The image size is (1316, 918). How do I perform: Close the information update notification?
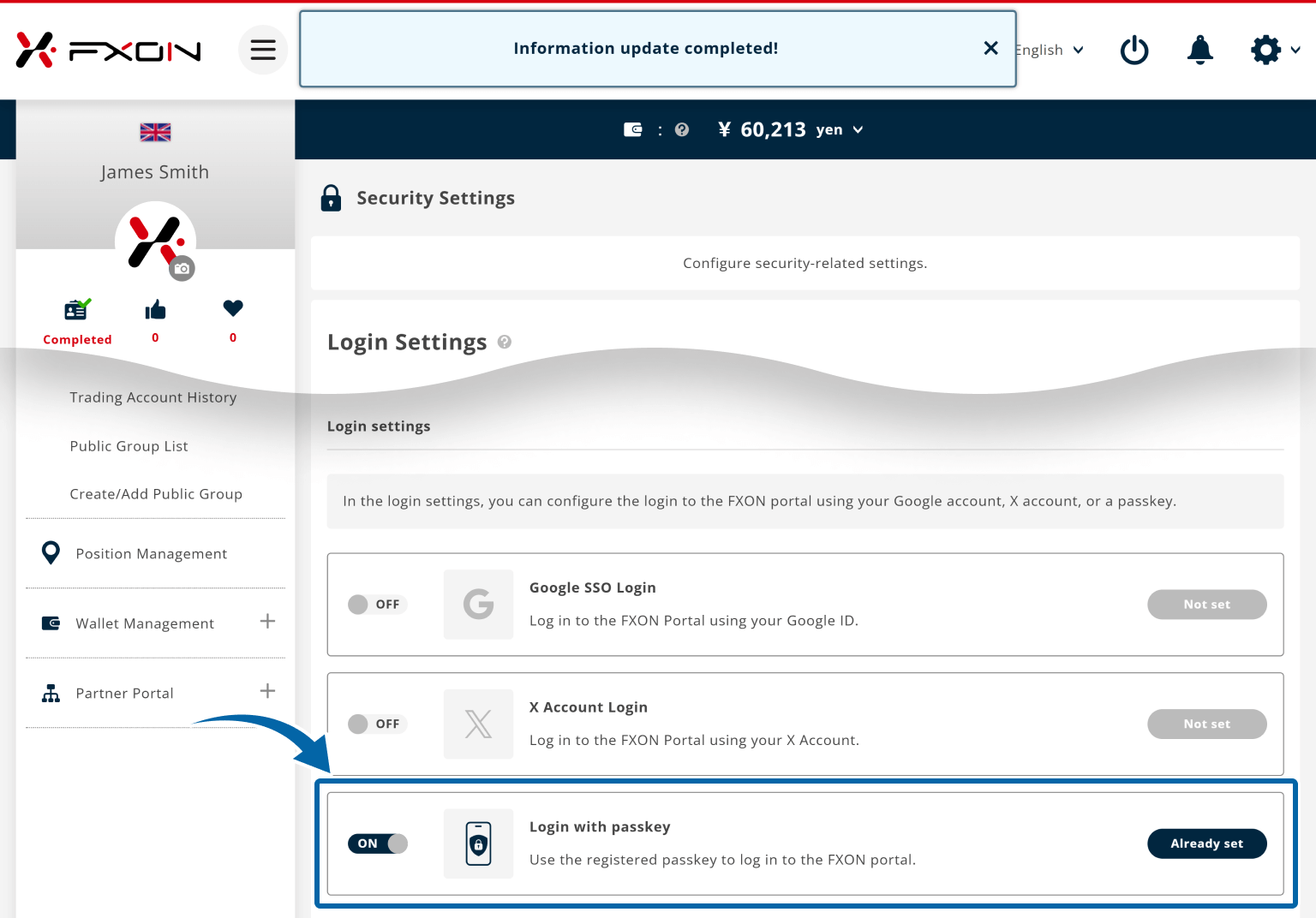tap(990, 48)
